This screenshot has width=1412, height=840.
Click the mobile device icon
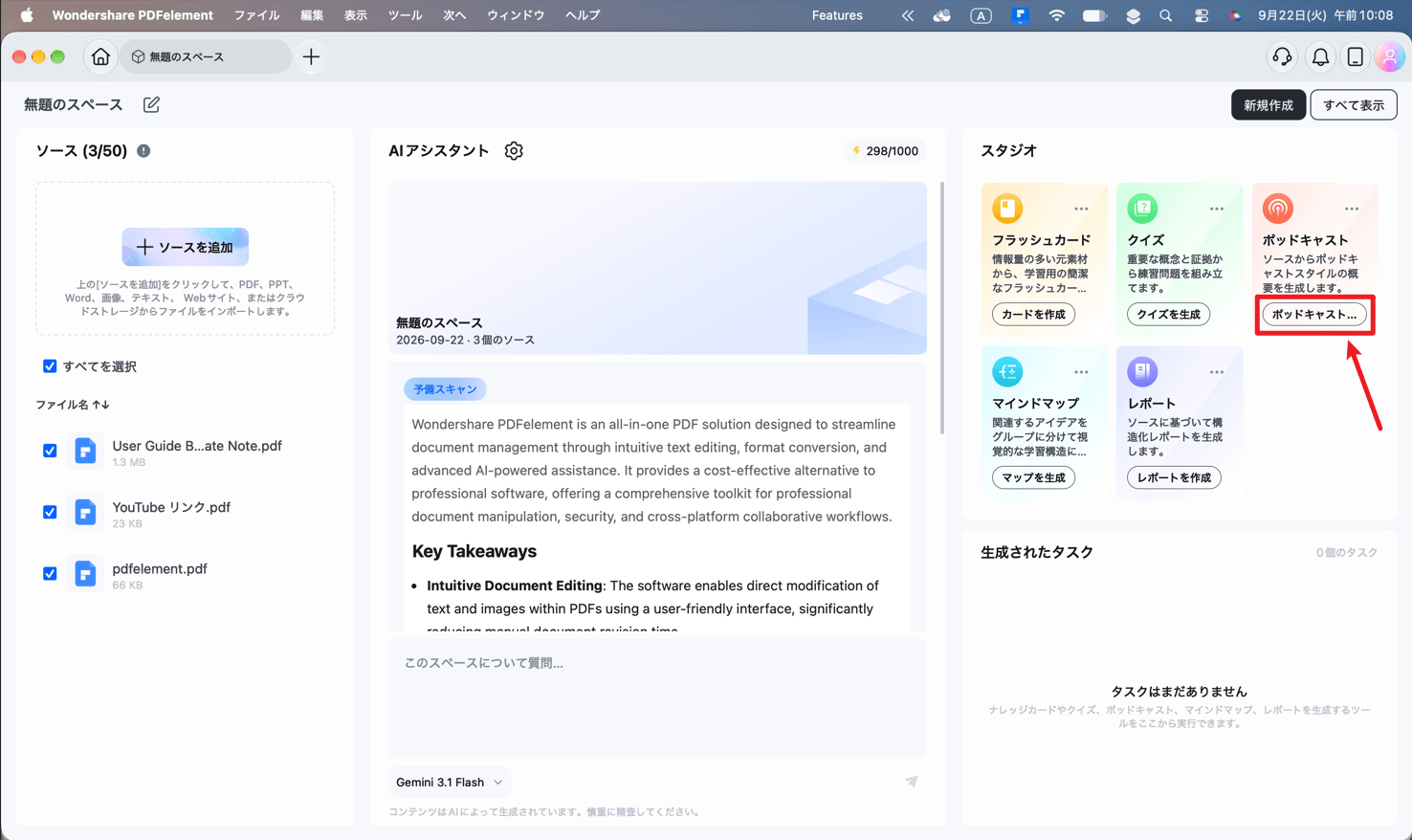coord(1356,57)
